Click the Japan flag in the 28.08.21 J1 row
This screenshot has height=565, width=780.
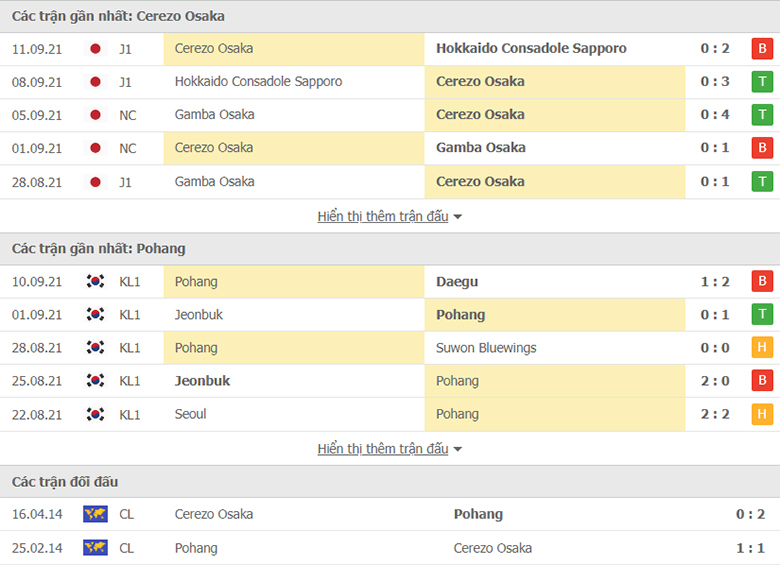[x=95, y=182]
